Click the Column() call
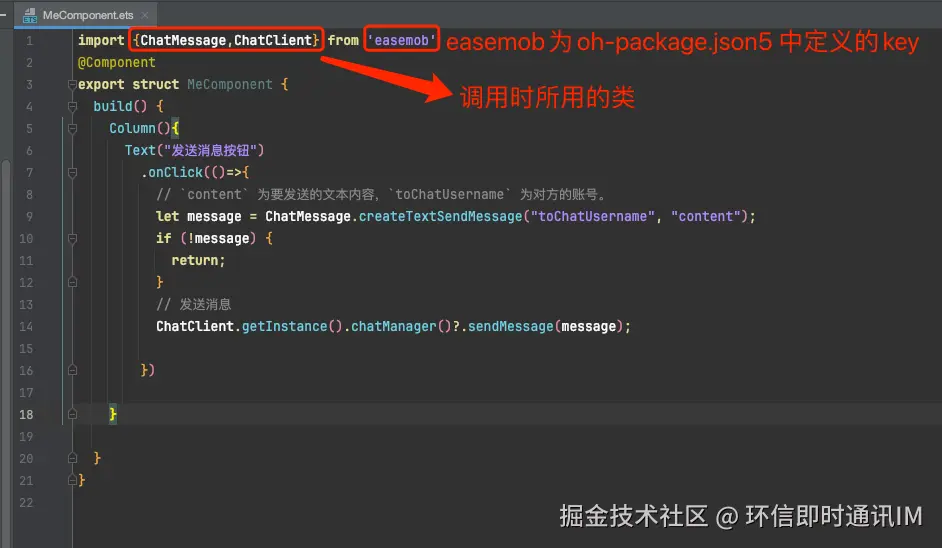This screenshot has height=548, width=942. point(139,128)
